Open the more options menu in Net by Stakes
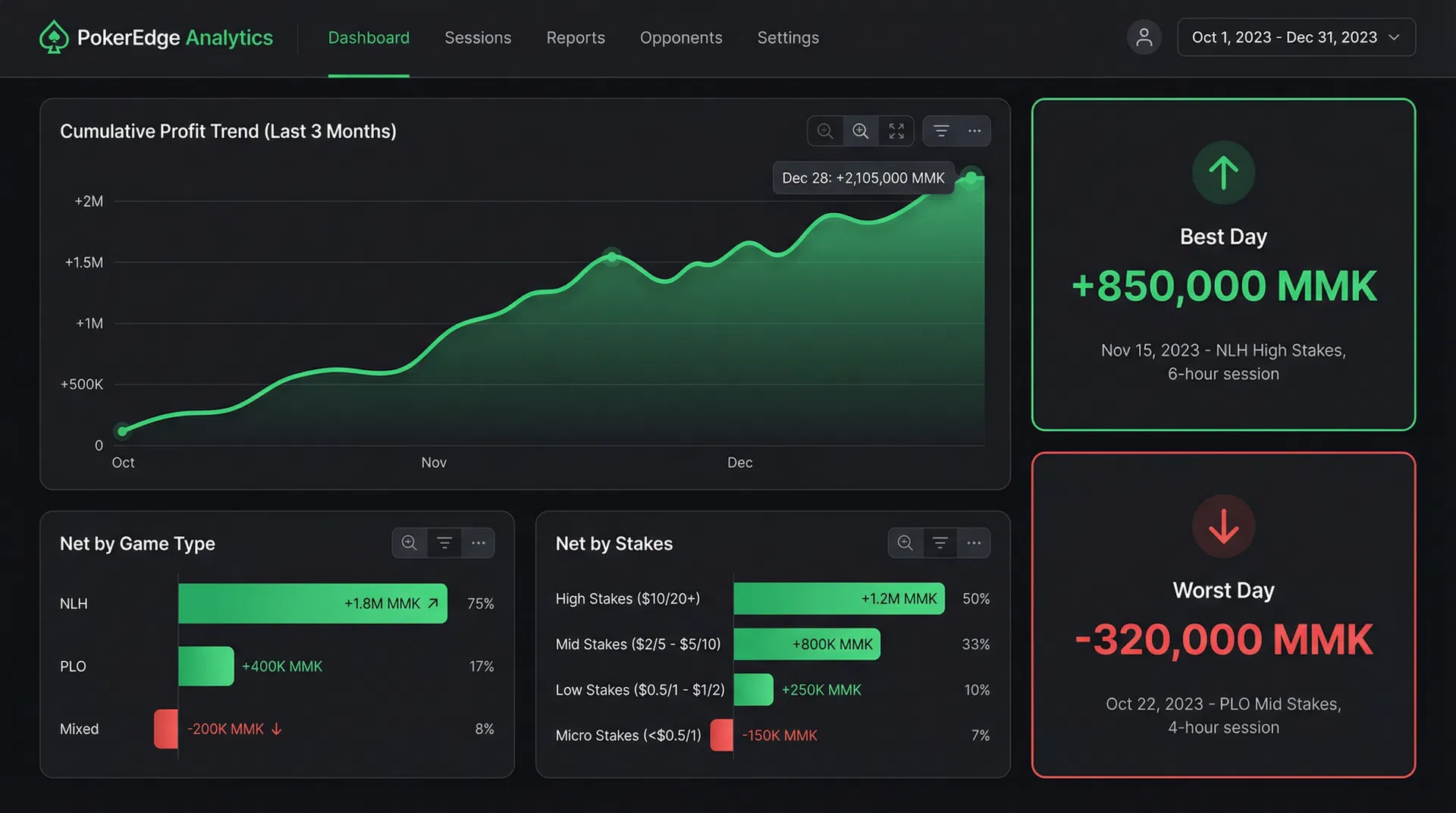Viewport: 1456px width, 813px height. [x=974, y=543]
